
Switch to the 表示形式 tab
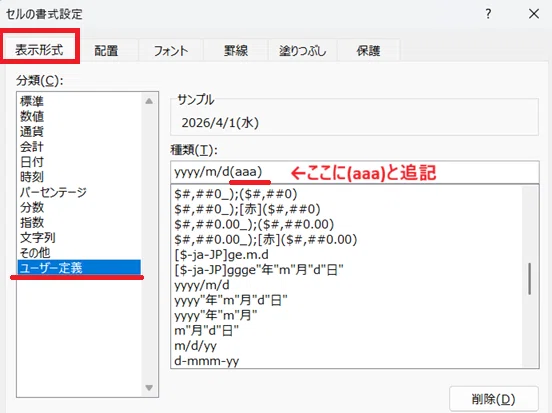[40, 49]
